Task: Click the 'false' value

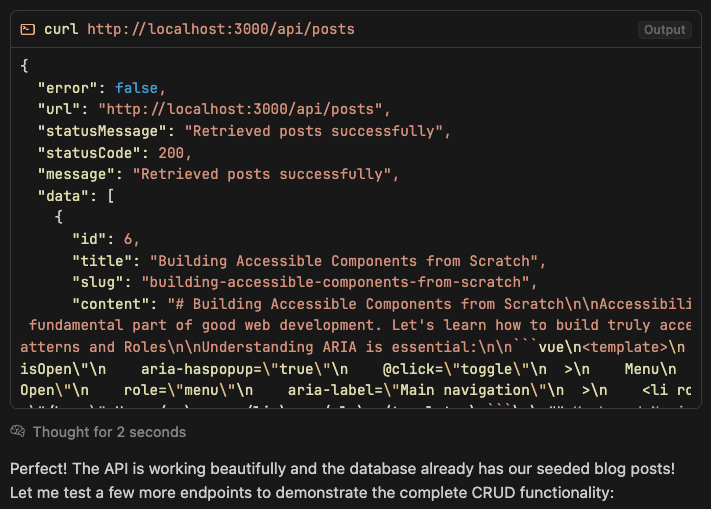Action: tap(136, 88)
